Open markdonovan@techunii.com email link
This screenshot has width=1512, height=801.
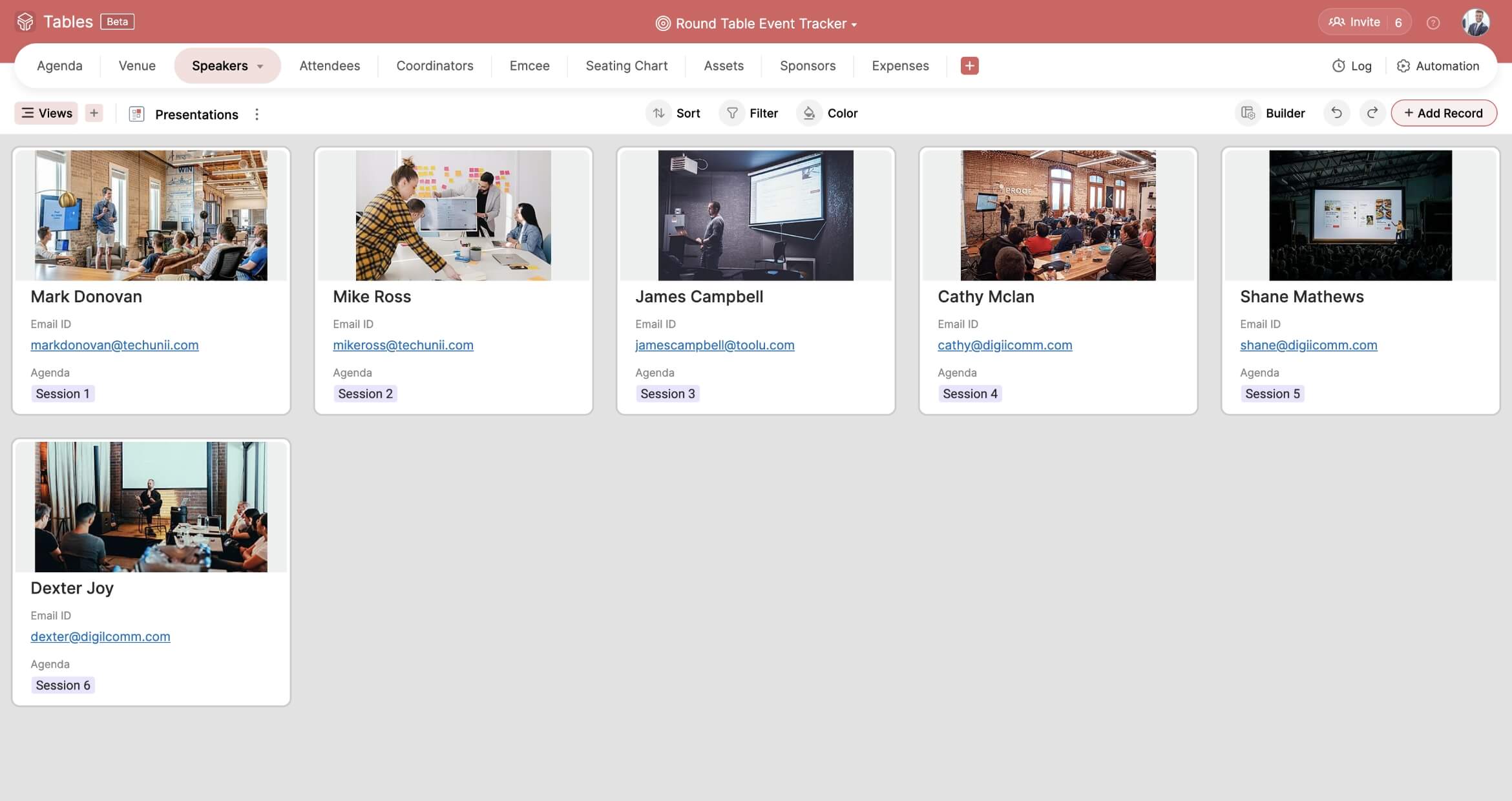pyautogui.click(x=114, y=345)
